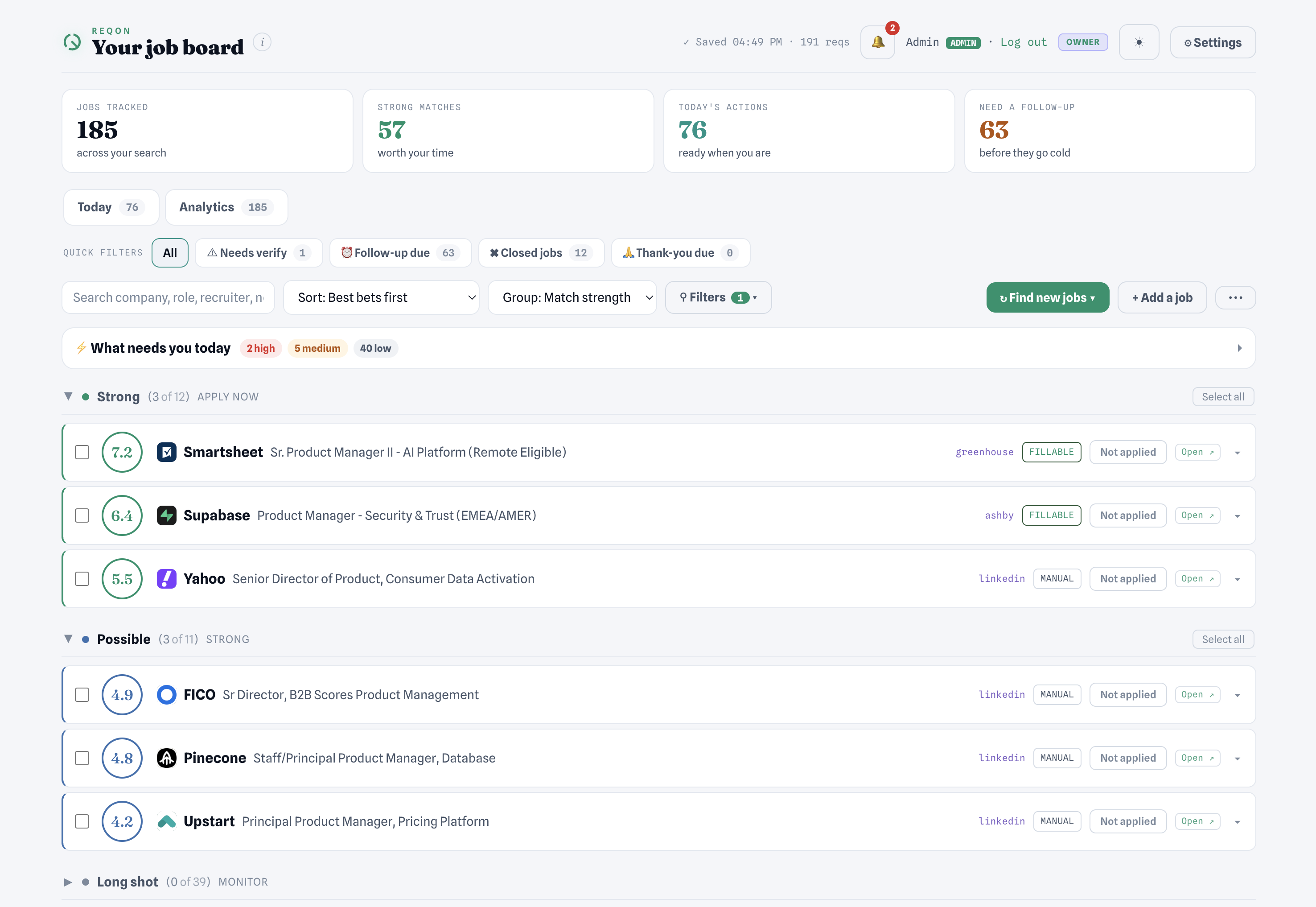Click the Upstart company logo

166,821
